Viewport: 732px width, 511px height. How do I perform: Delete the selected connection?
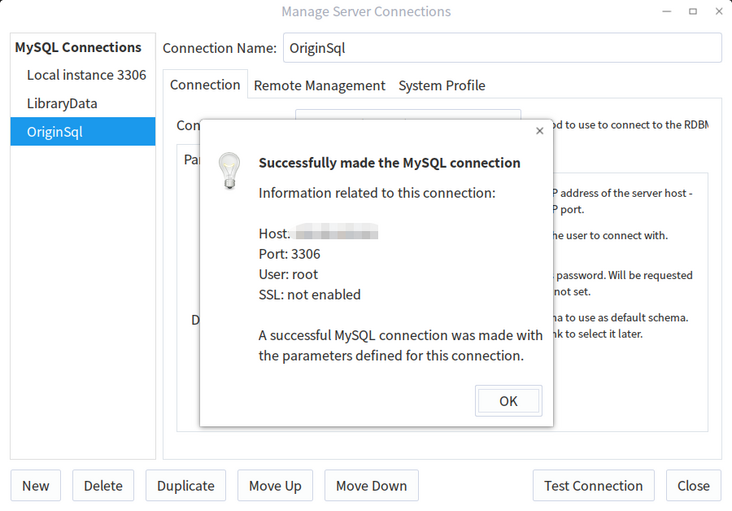point(103,486)
